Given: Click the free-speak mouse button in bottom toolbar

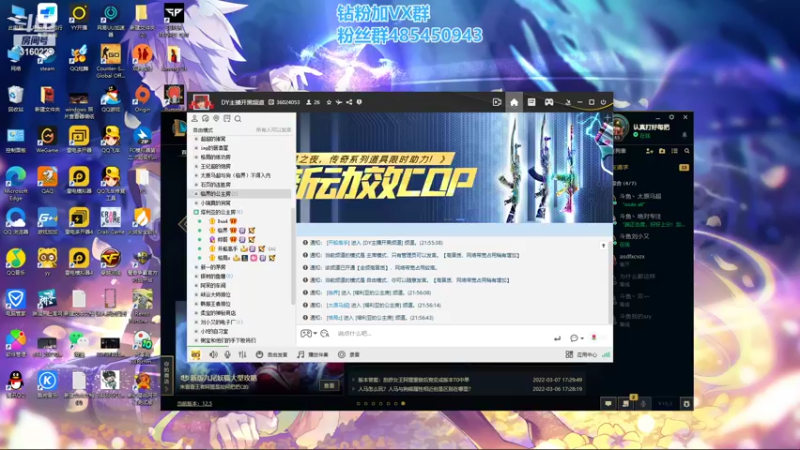Looking at the screenshot, I should (271, 354).
